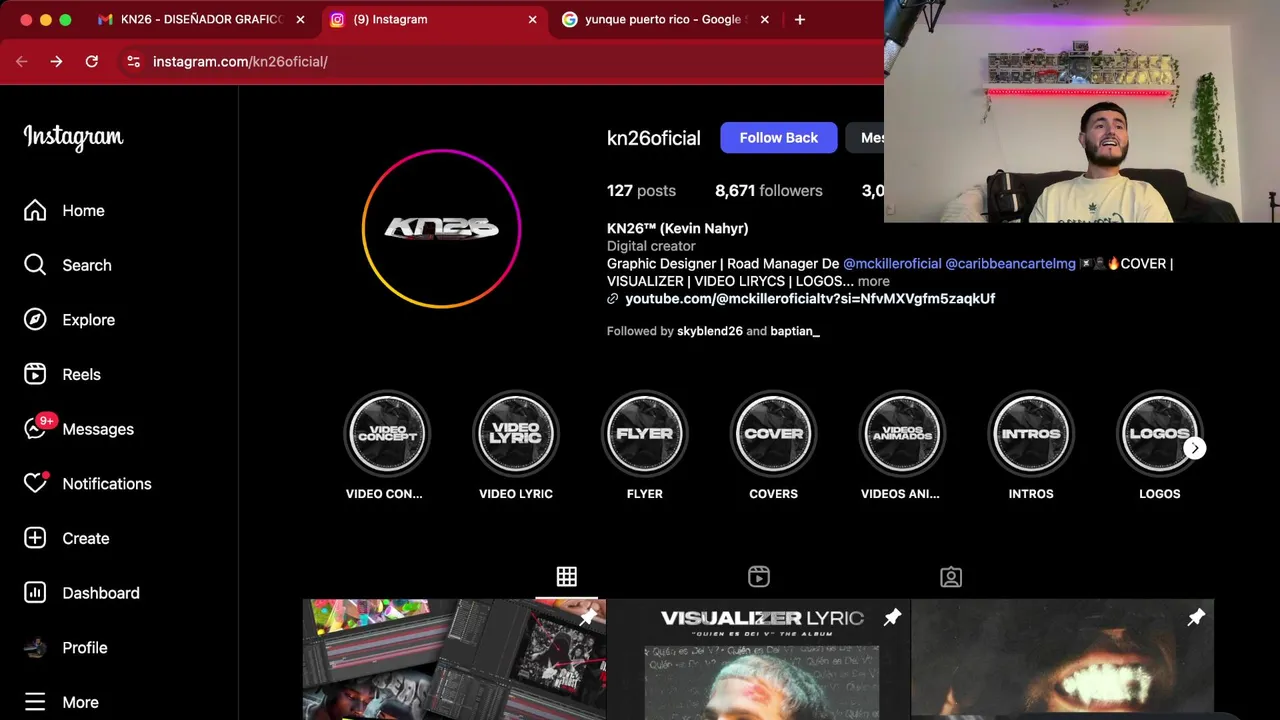Open the VIDEO CONCEPT highlight

coord(387,434)
